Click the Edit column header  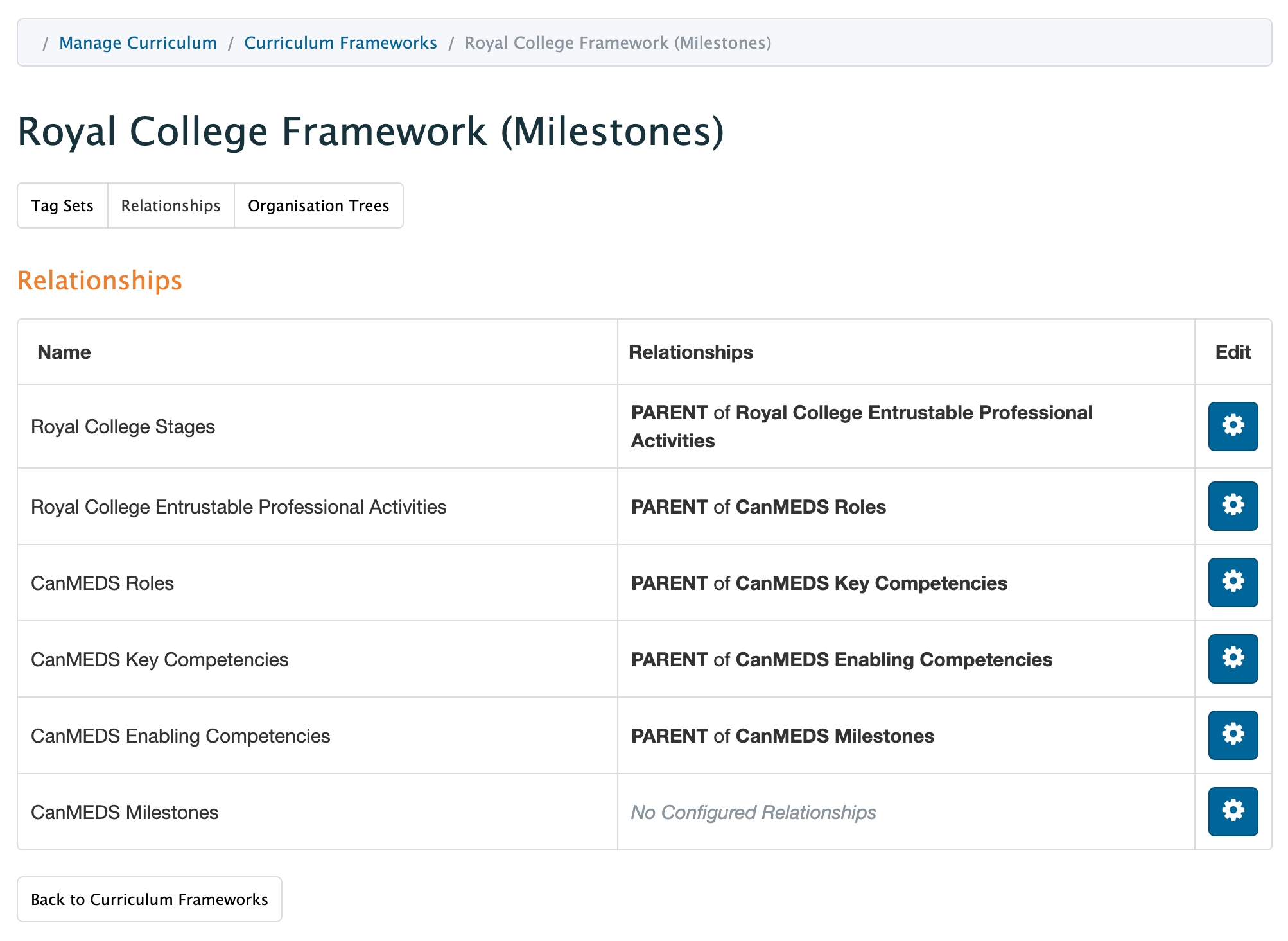click(1232, 352)
